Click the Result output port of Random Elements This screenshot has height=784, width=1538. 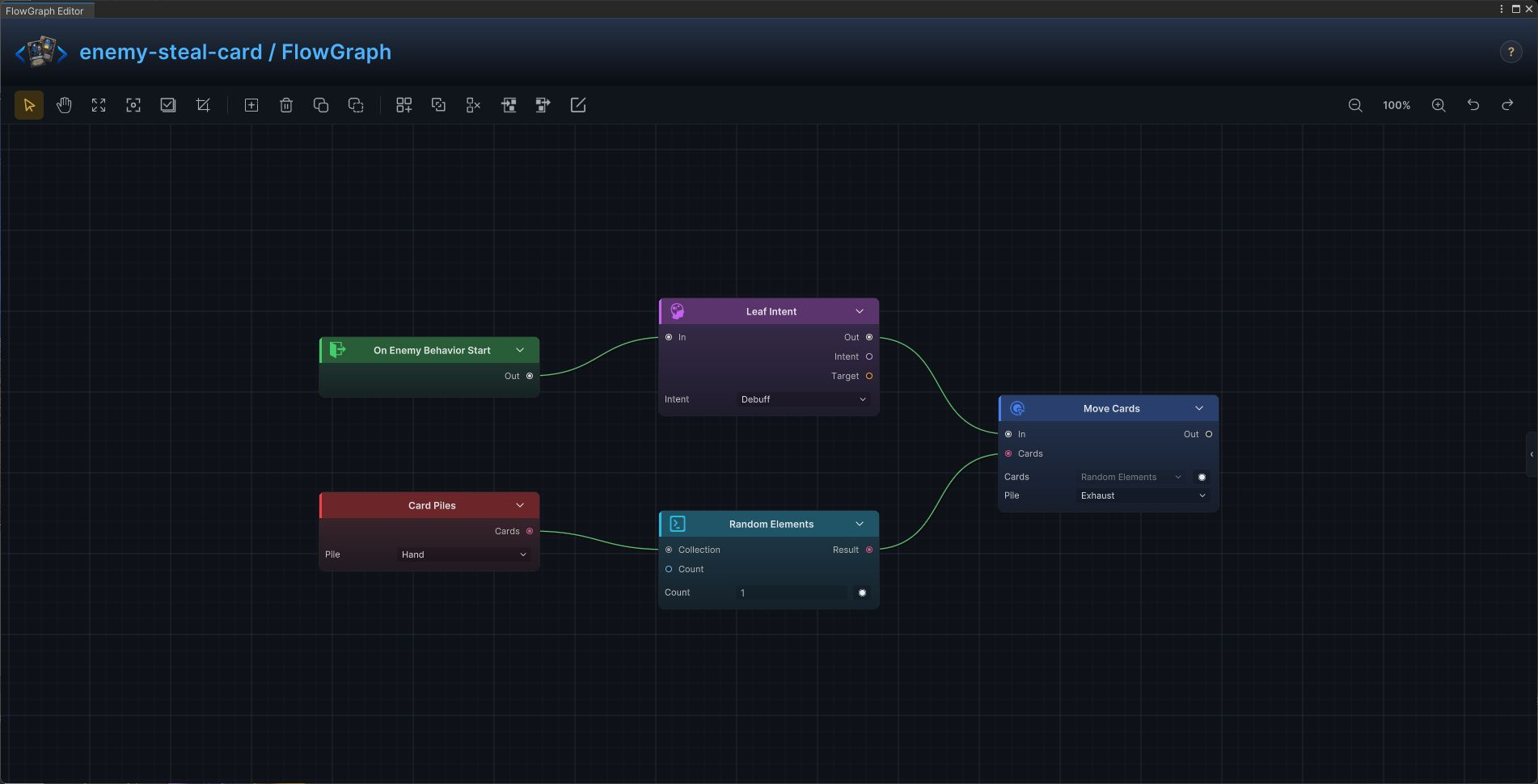click(x=869, y=550)
